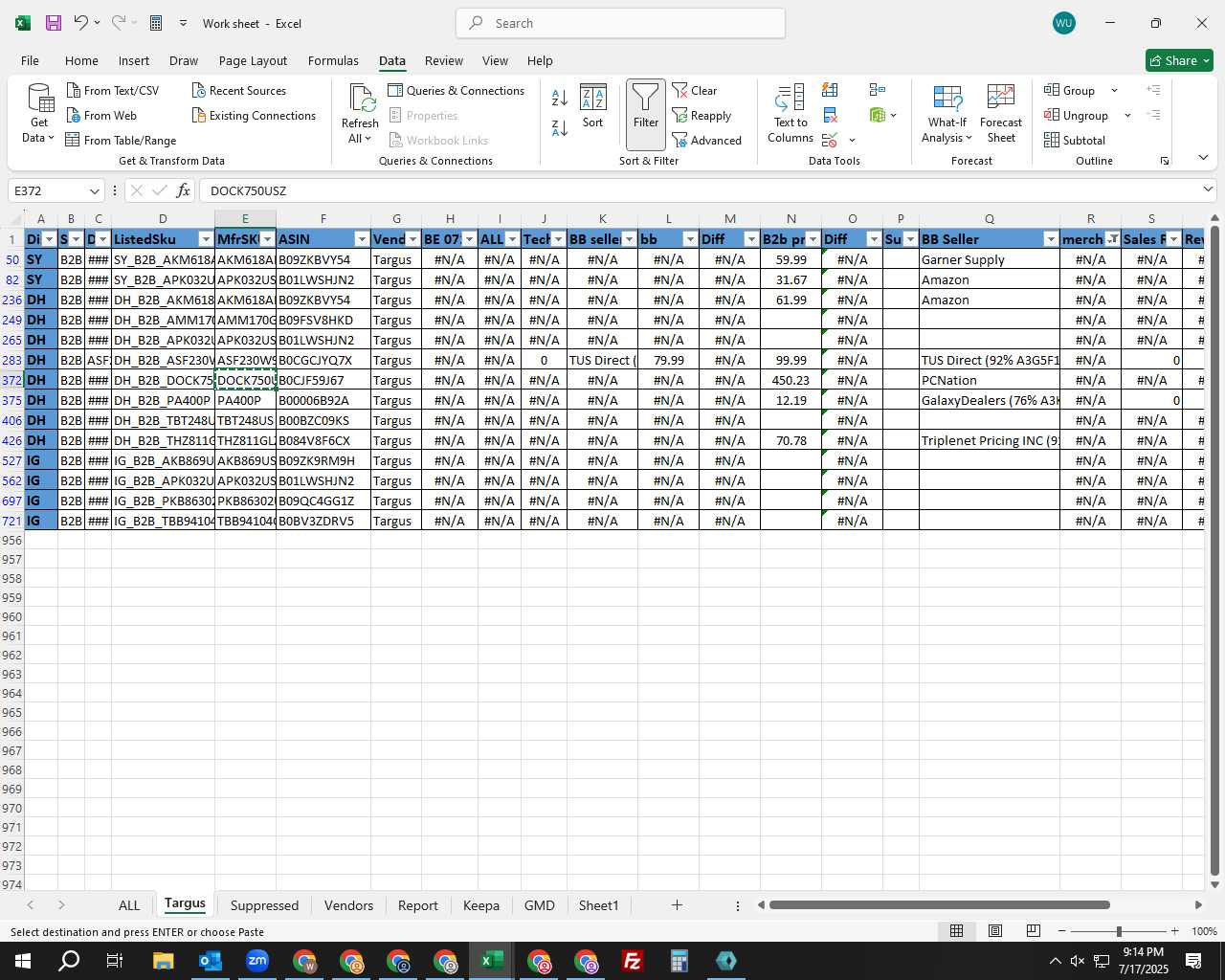Viewport: 1225px width, 980px height.
Task: Open File Explorer from the taskbar
Action: (163, 961)
